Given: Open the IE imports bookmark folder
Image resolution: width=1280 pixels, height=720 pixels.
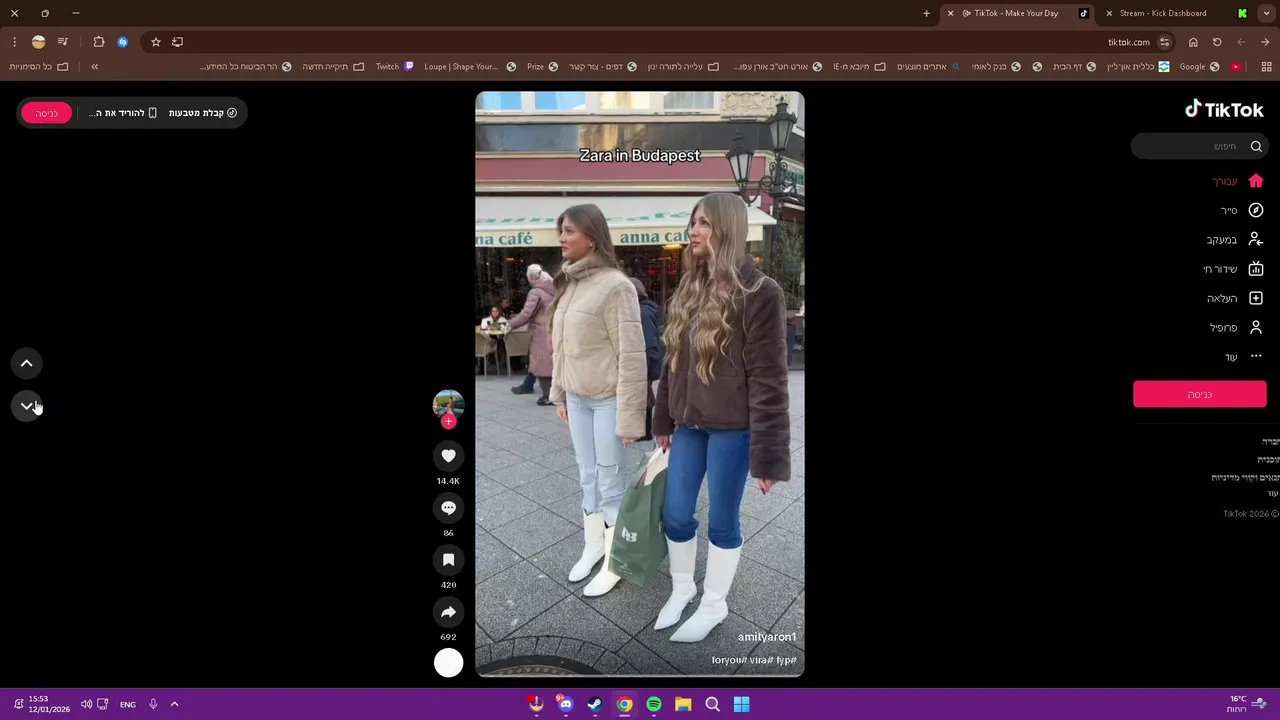Looking at the screenshot, I should 859,67.
